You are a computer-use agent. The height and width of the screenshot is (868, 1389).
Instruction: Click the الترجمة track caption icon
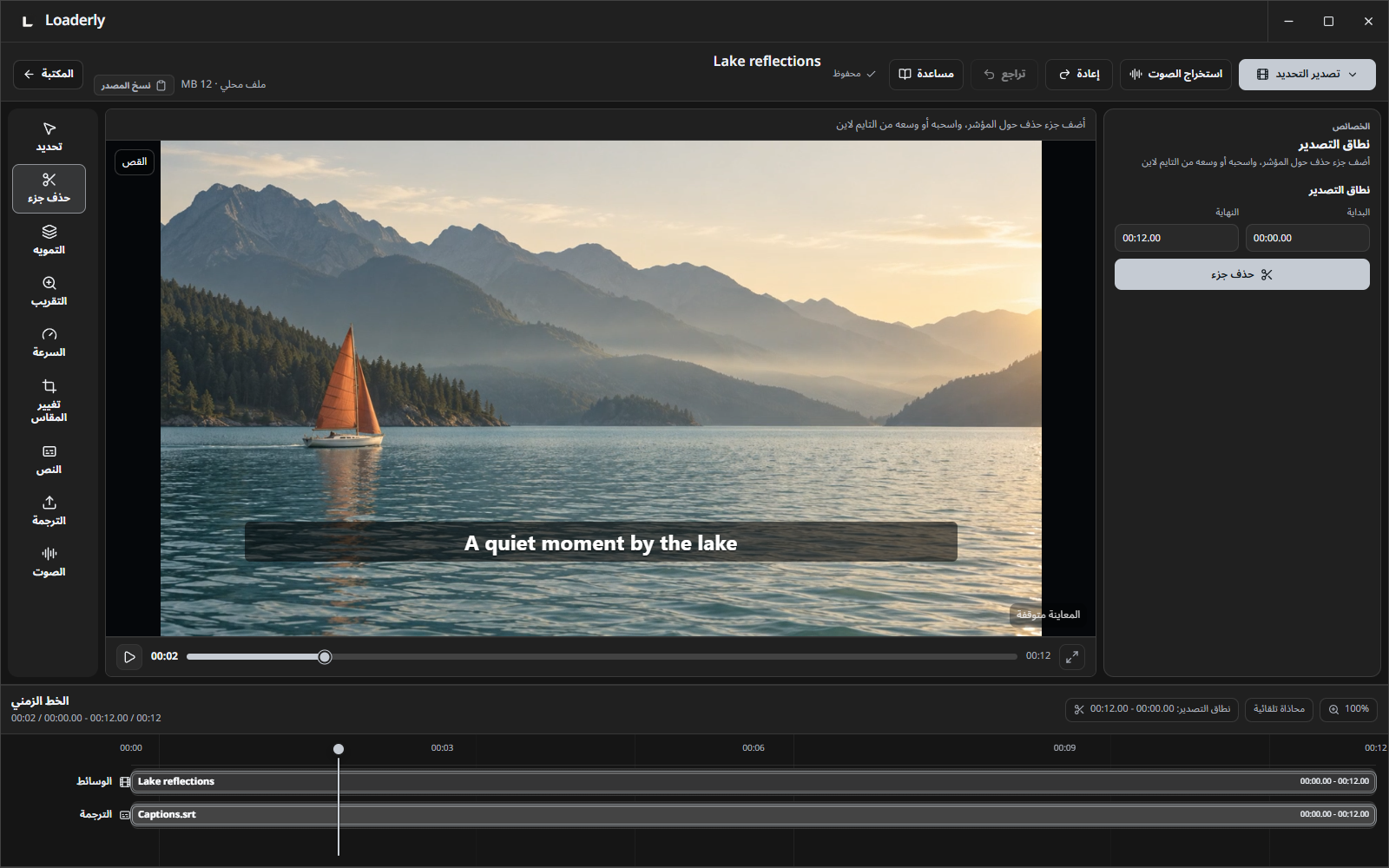125,815
